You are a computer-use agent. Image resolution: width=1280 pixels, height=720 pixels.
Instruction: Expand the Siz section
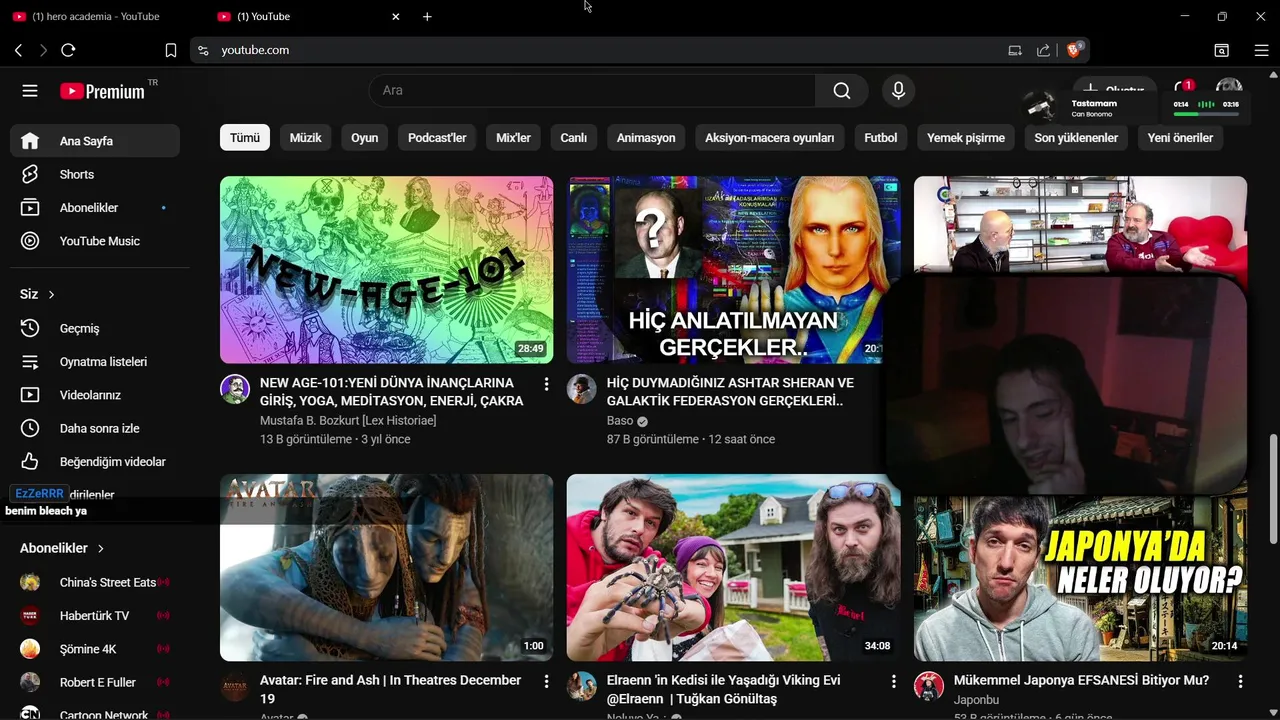point(37,294)
